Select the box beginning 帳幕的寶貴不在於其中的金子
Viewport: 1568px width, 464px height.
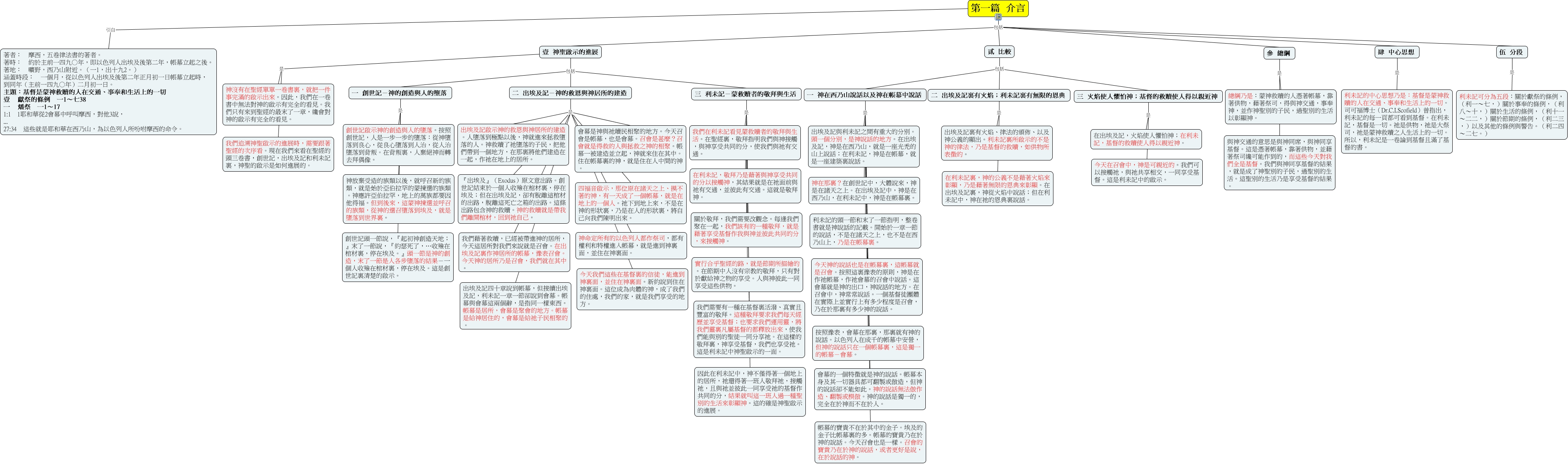tap(871, 442)
